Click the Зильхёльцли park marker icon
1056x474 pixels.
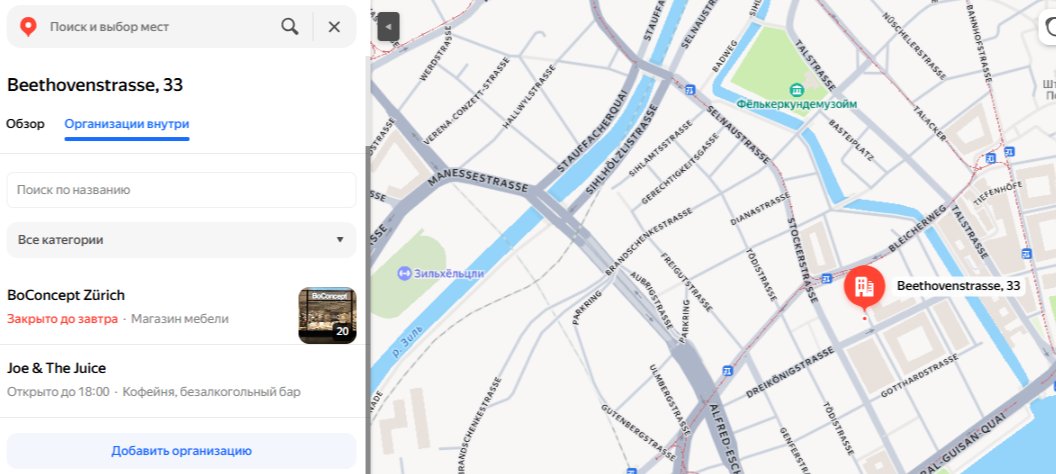point(404,273)
